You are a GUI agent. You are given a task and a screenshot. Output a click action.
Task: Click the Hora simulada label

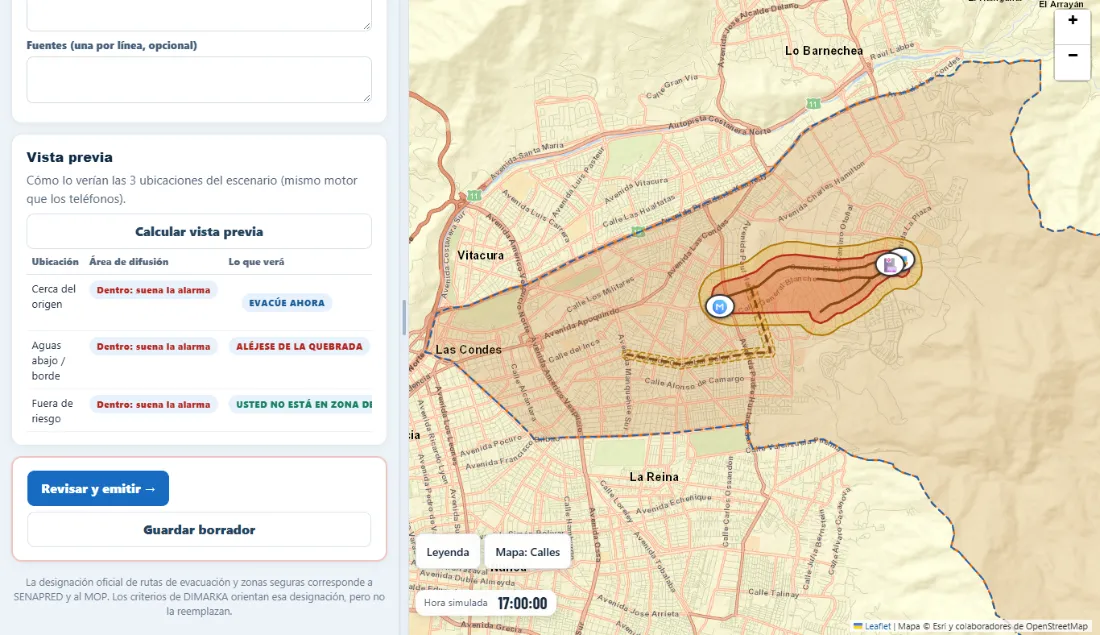tap(455, 603)
